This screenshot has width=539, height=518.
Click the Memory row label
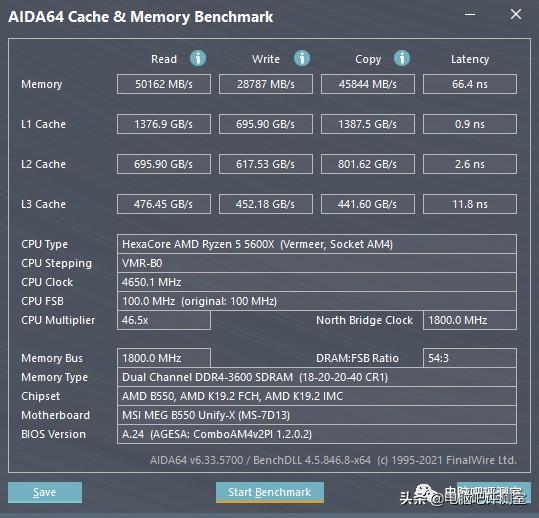pyautogui.click(x=42, y=84)
